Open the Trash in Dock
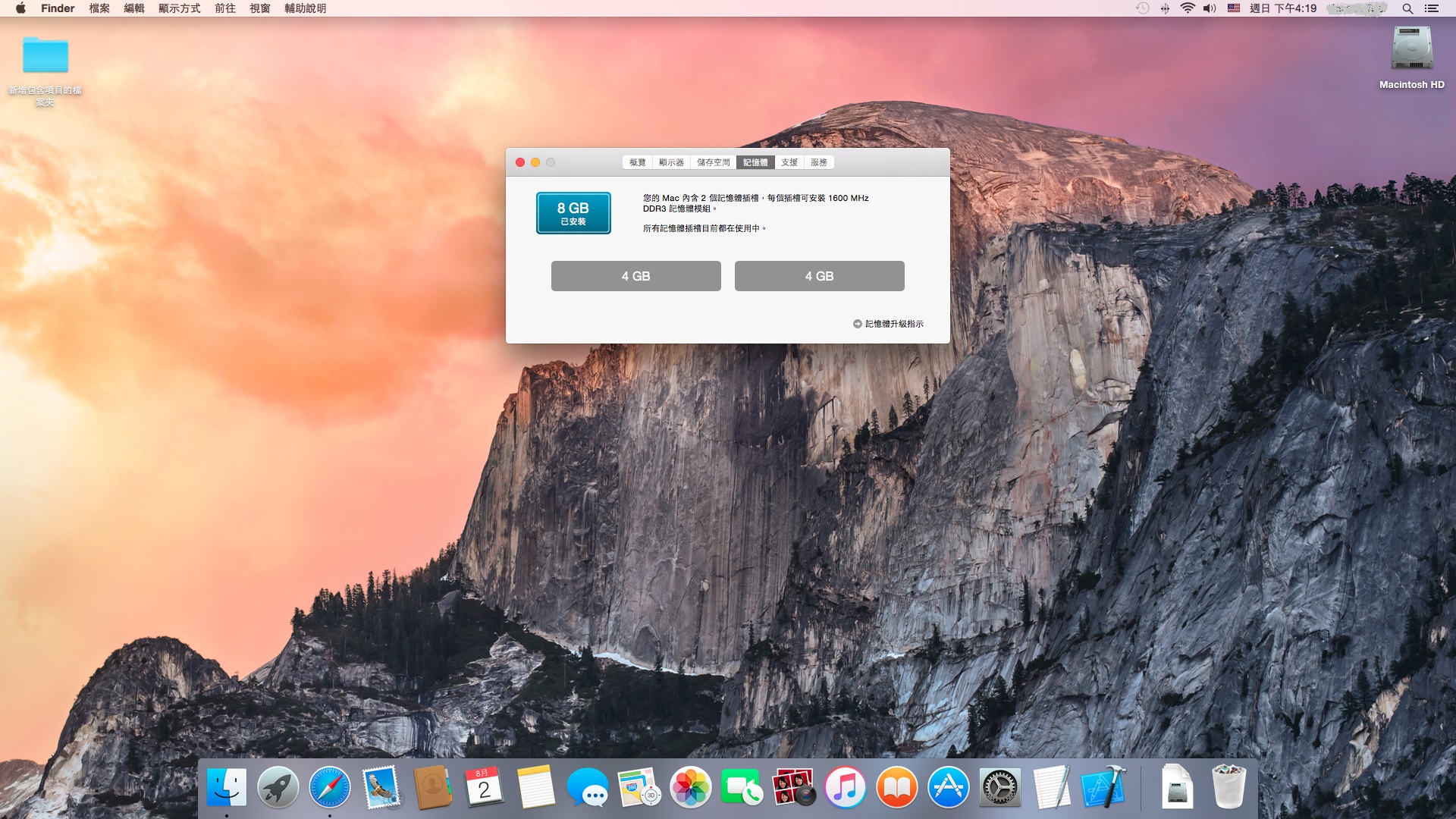1456x819 pixels. point(1228,787)
